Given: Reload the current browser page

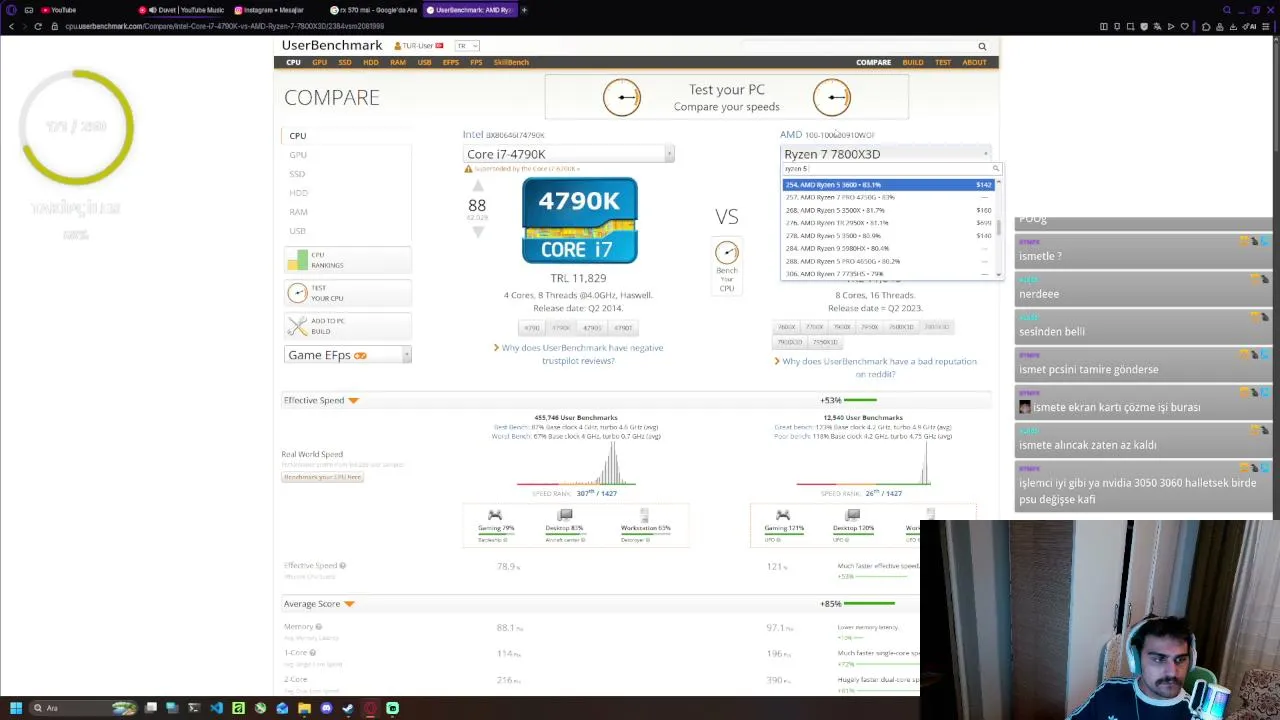Looking at the screenshot, I should coord(38,26).
